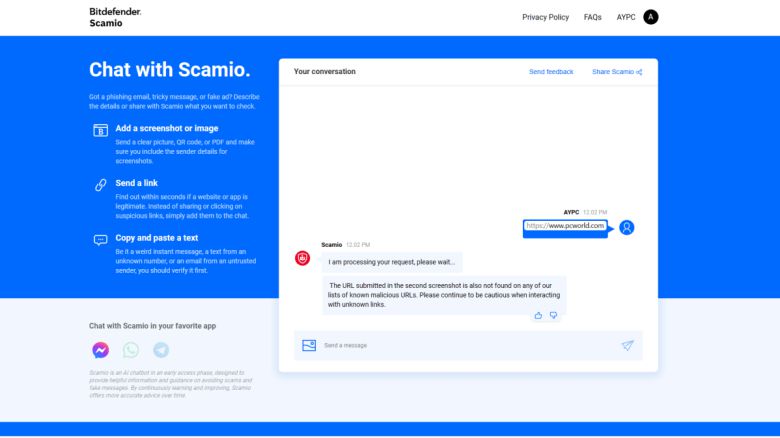Open the account menu via black A avatar
This screenshot has height=438, width=780.
651,17
